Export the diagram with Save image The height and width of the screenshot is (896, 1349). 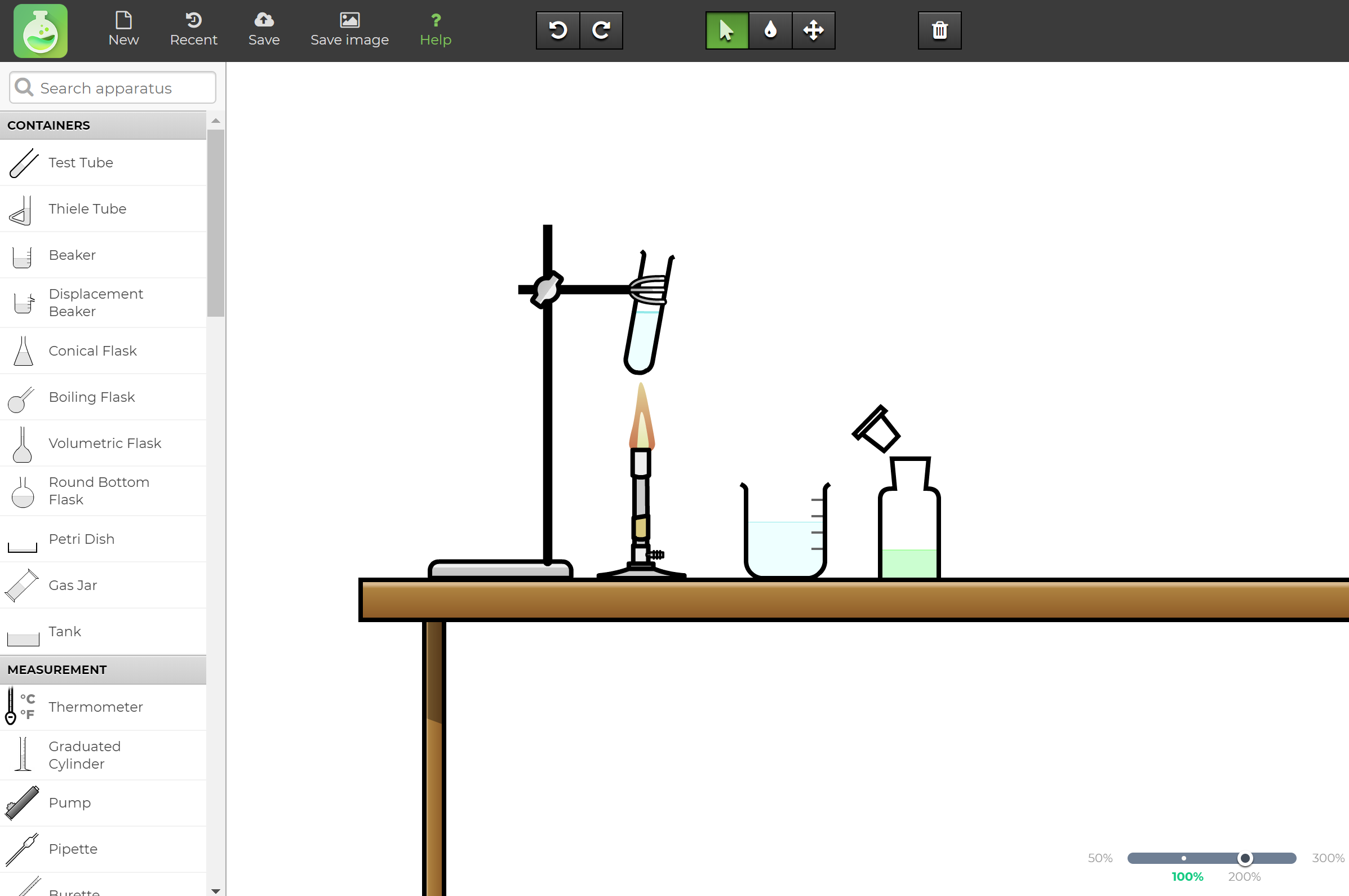coord(349,29)
